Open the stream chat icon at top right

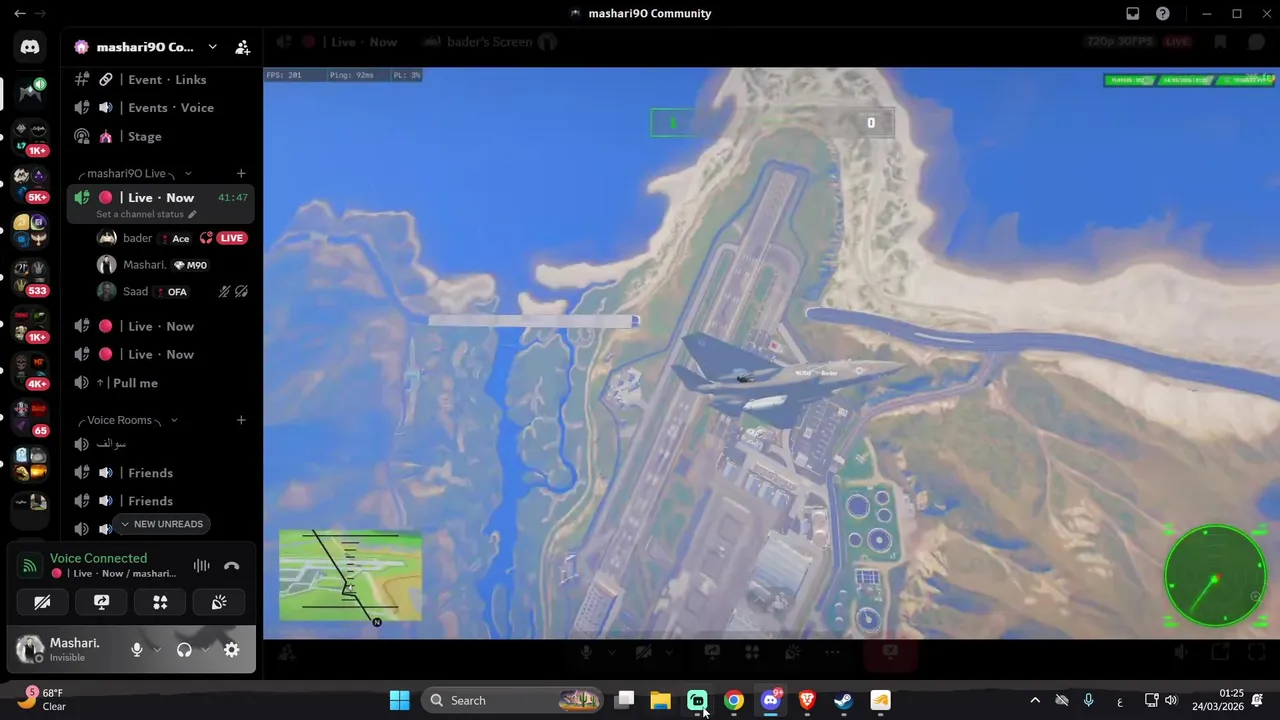[1257, 42]
